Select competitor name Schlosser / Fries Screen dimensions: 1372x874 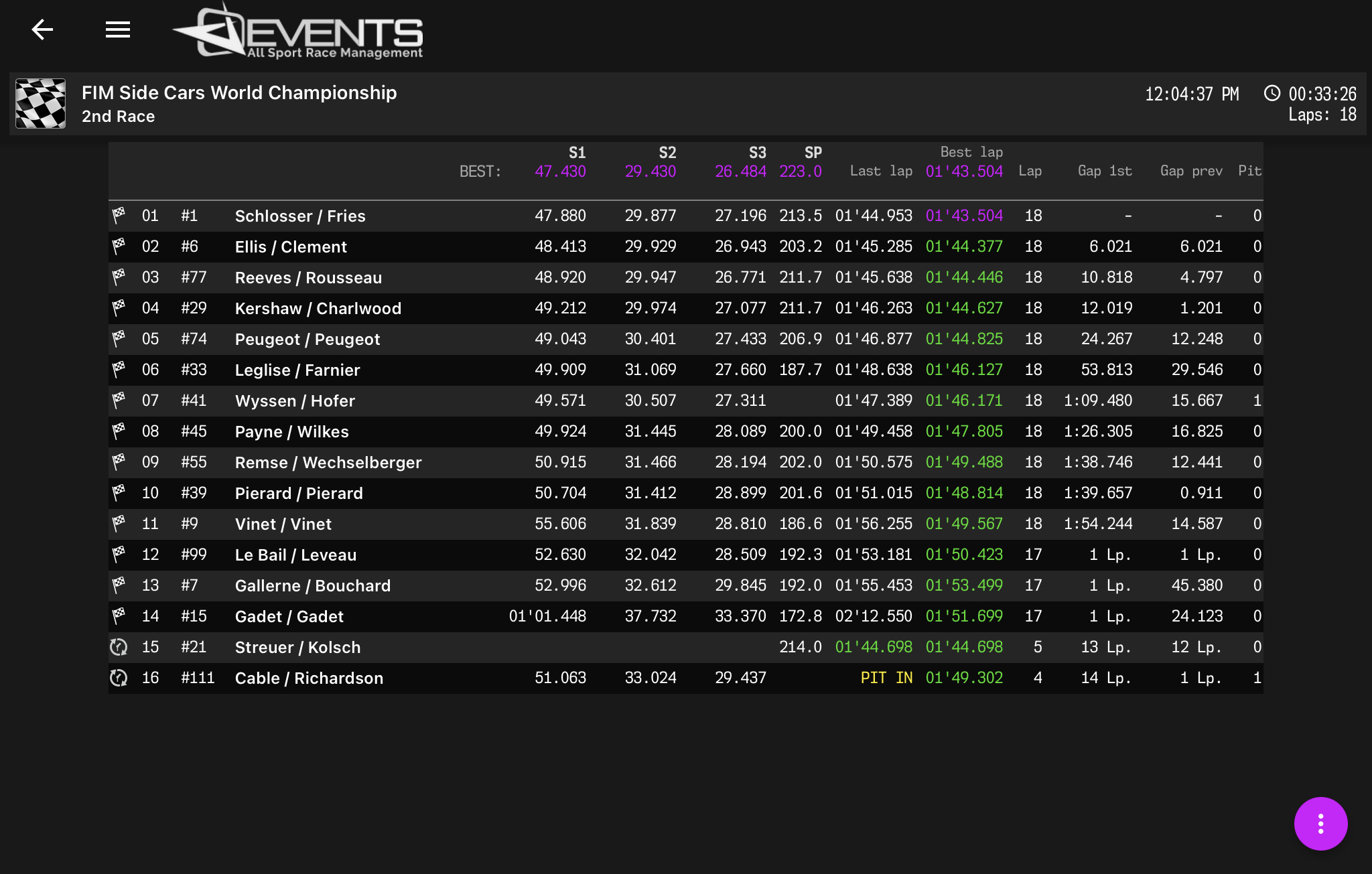point(300,216)
